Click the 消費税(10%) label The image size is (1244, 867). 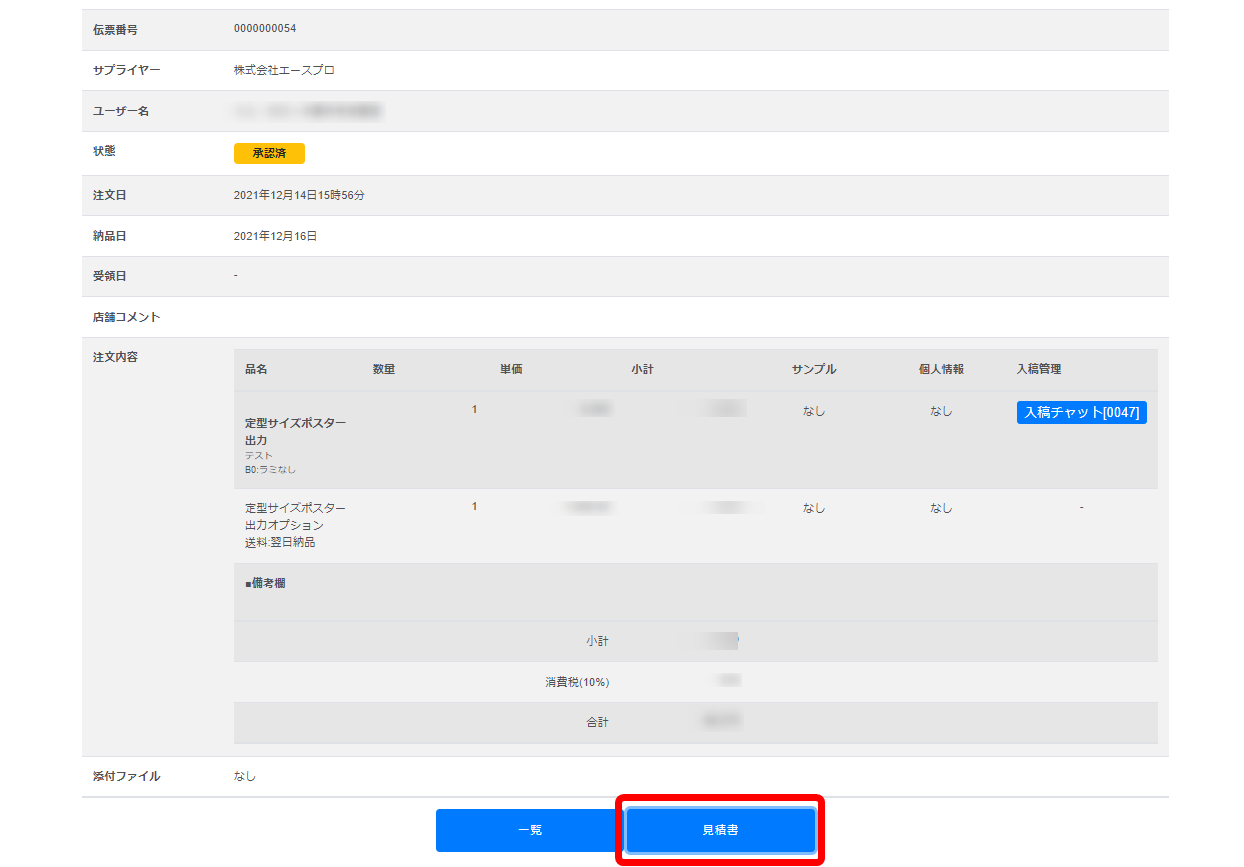coord(577,682)
